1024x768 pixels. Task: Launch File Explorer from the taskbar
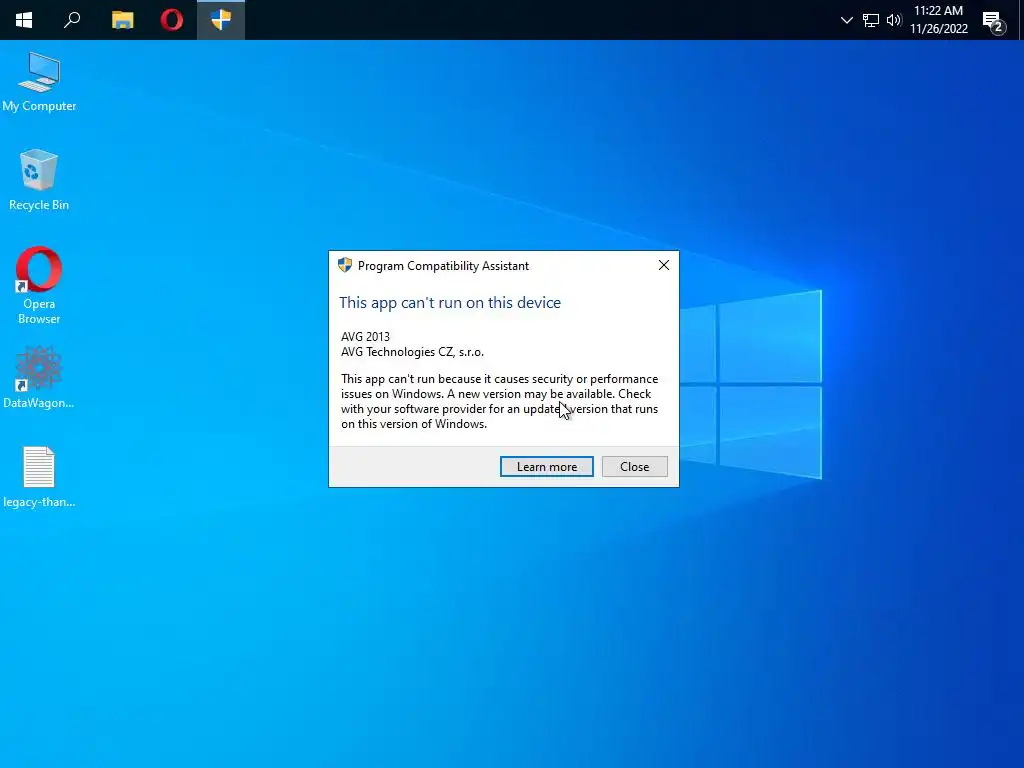122,20
